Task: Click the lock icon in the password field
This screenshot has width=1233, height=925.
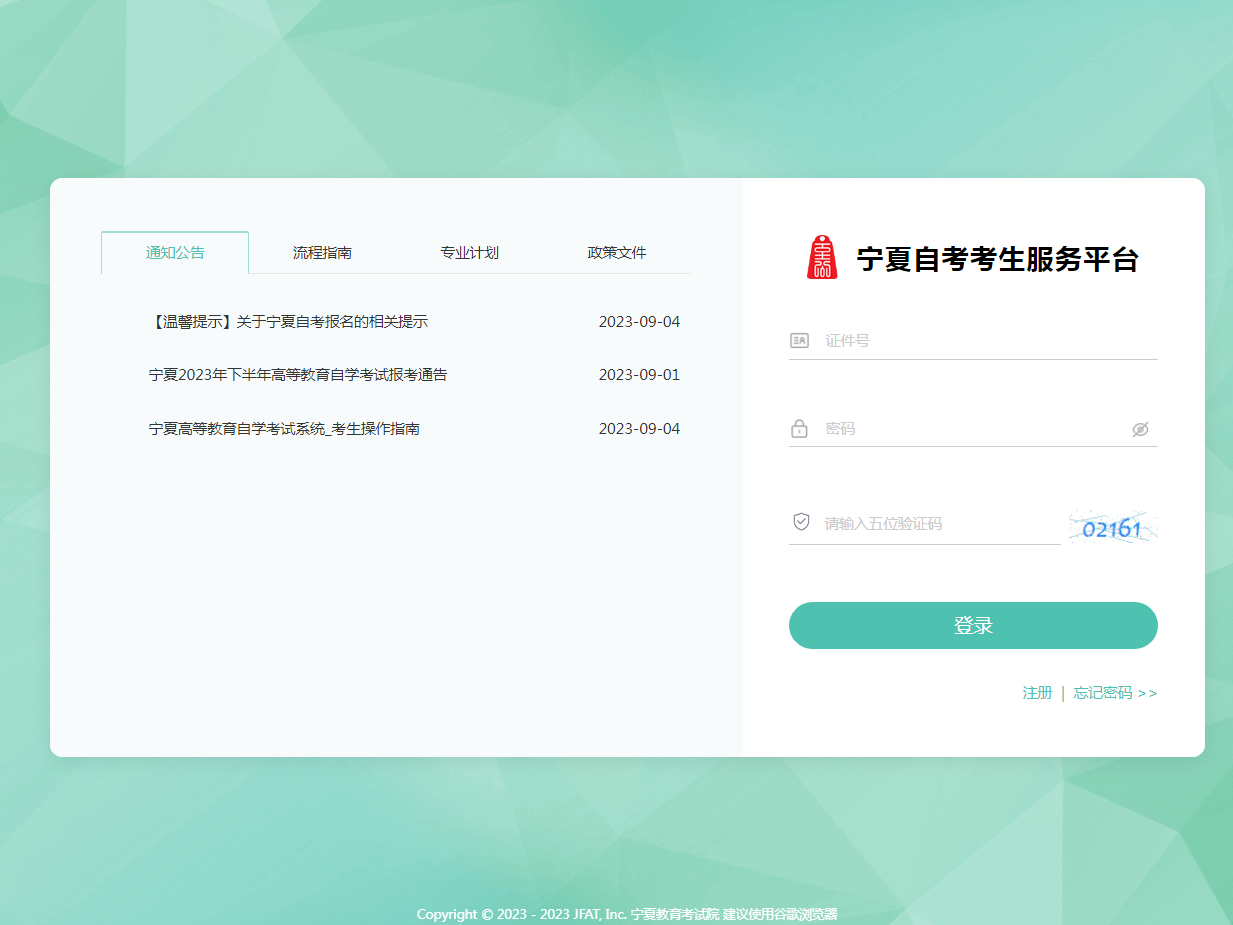Action: point(798,428)
